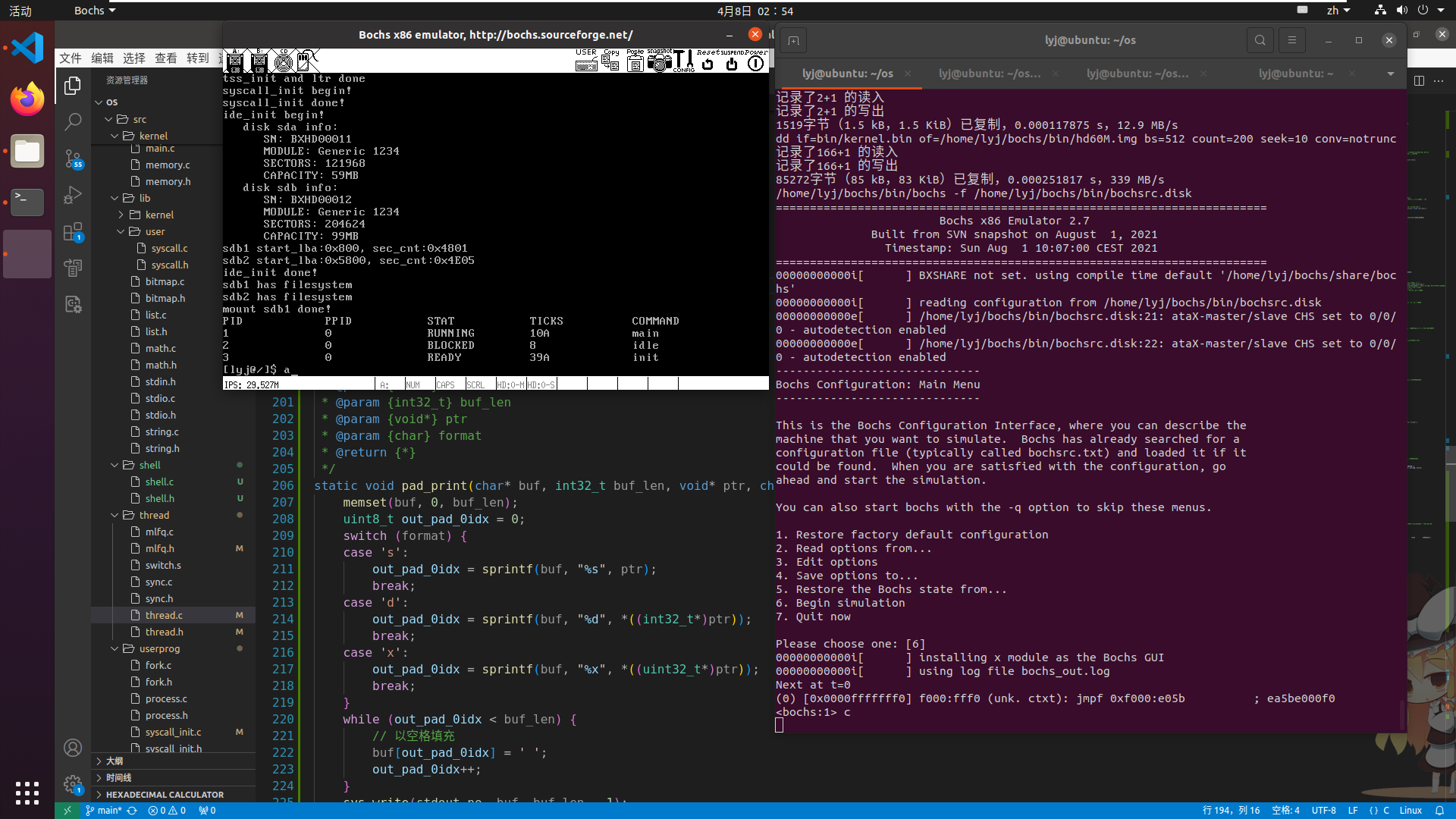Screen dimensions: 1456x819
Task: Open VS Code Search activity icon
Action: coord(73,122)
